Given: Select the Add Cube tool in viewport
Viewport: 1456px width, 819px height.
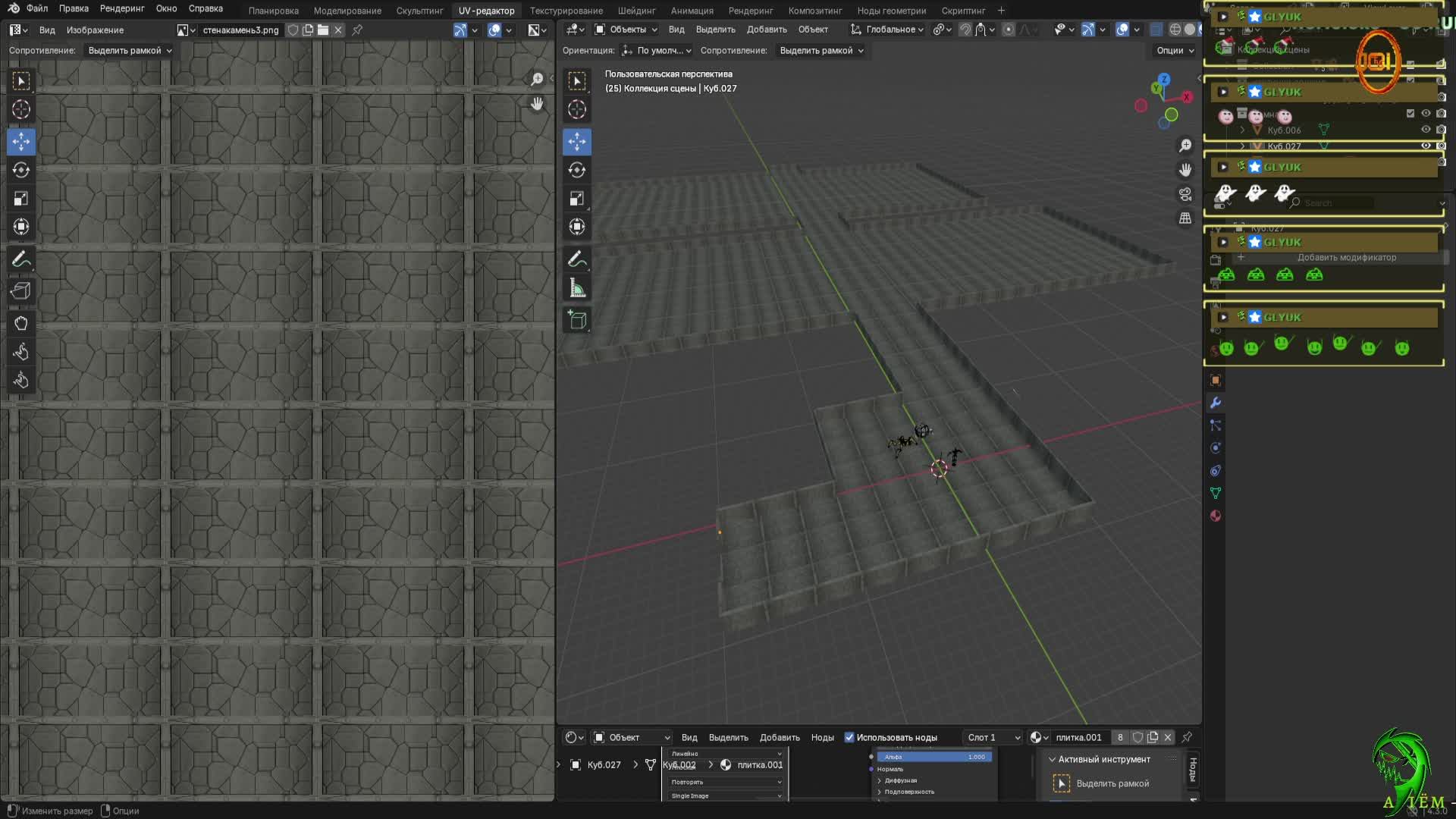Looking at the screenshot, I should [x=577, y=320].
